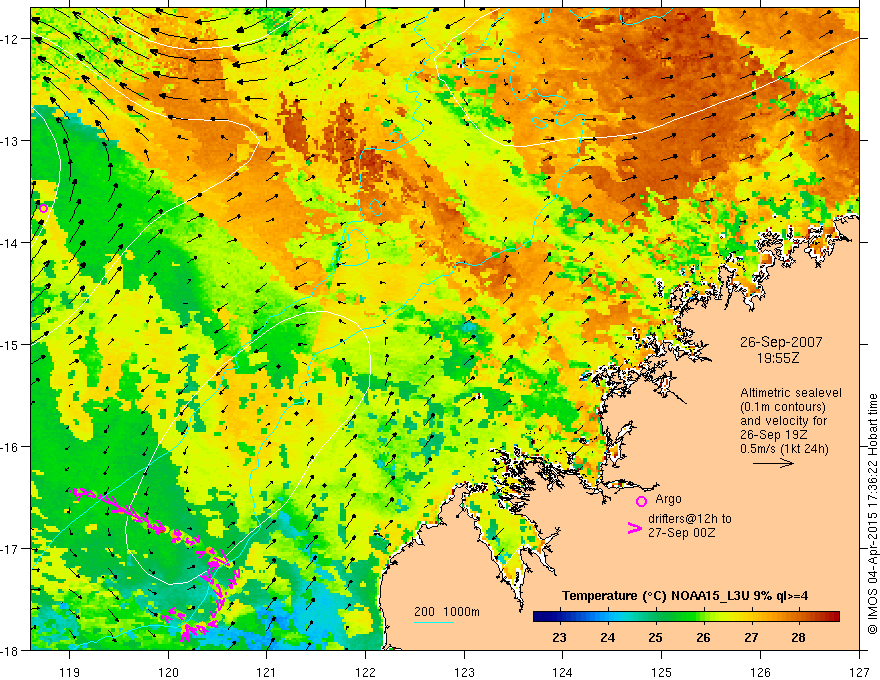The height and width of the screenshot is (680, 880).
Task: Click latitude label -12
Action: click(11, 39)
